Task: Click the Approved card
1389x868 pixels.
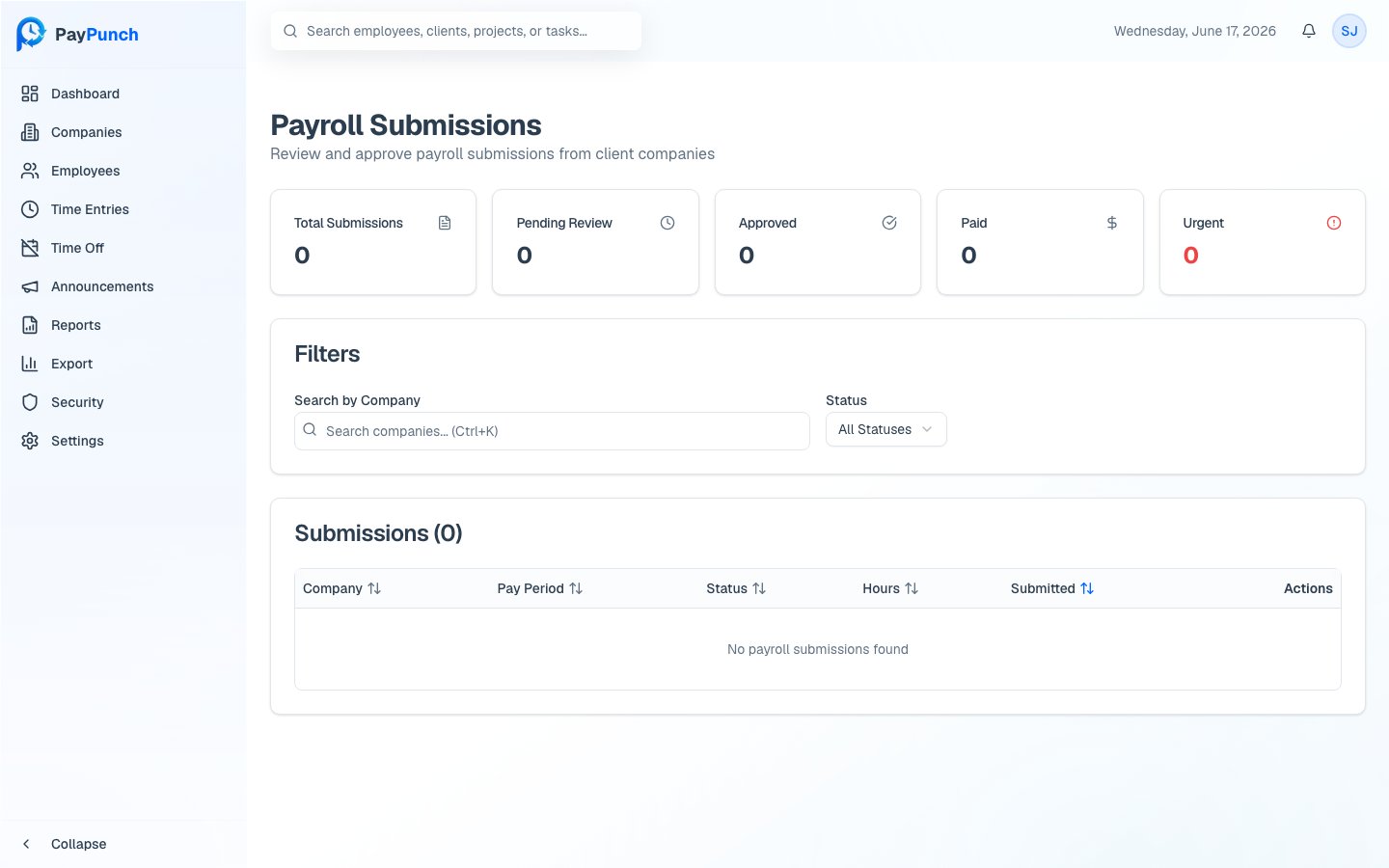Action: tap(818, 242)
